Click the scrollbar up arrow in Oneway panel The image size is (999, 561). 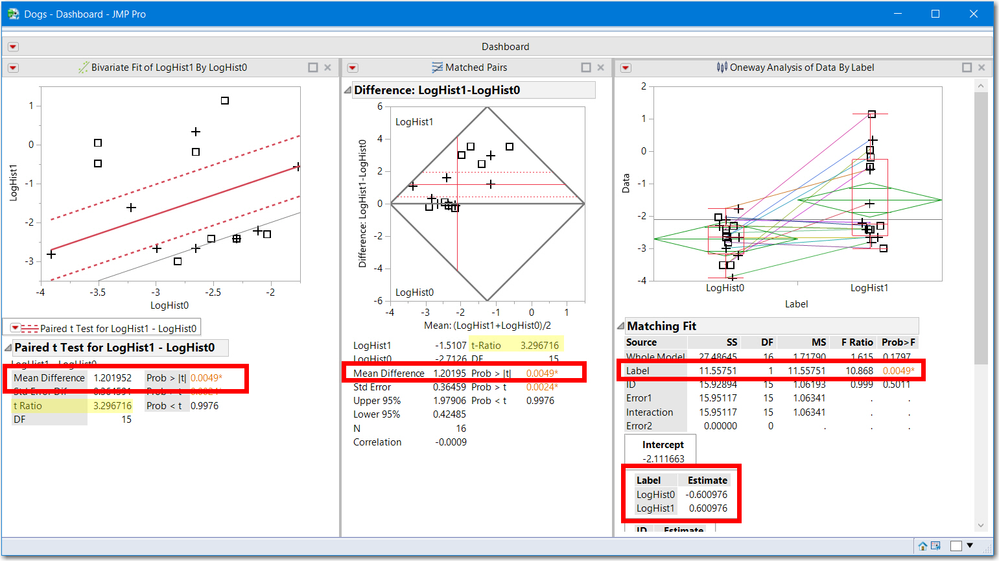tap(981, 85)
